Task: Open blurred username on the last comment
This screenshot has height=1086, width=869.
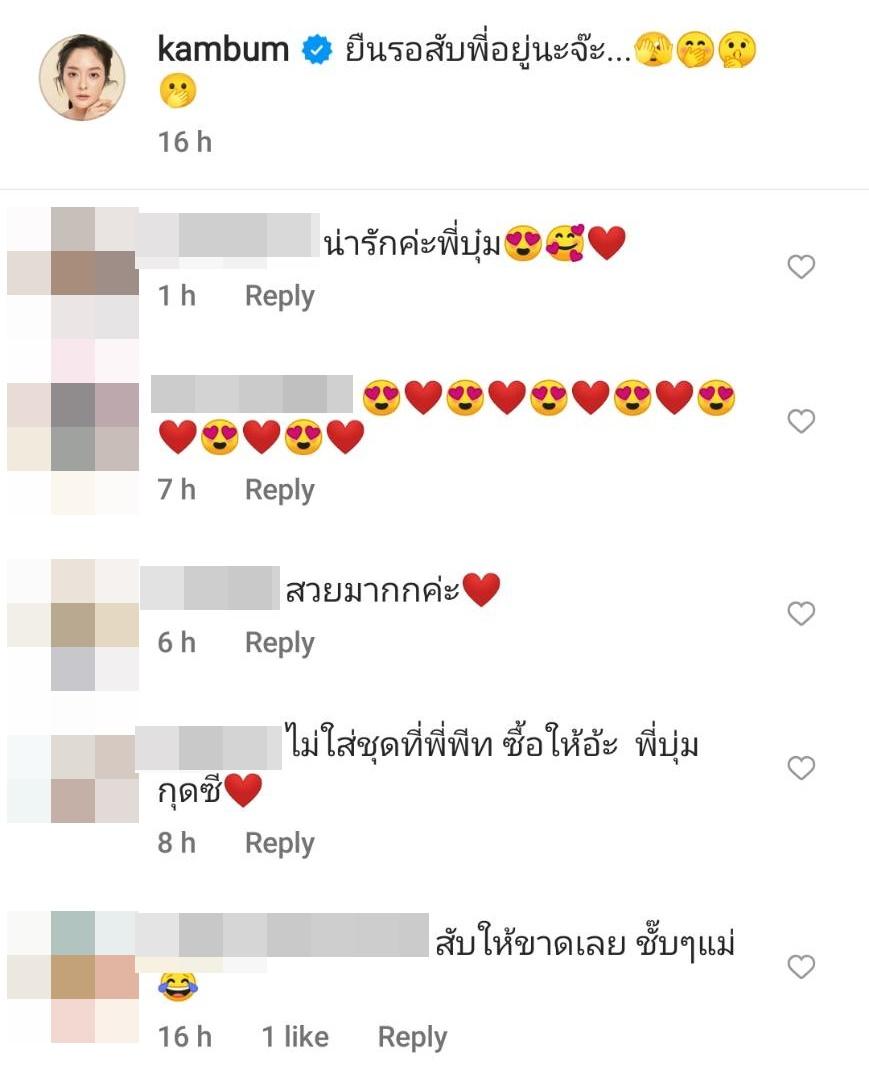Action: [282, 936]
